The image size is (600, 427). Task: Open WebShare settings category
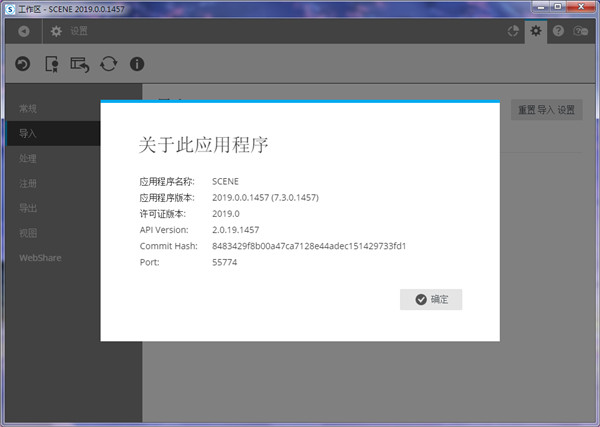click(41, 258)
